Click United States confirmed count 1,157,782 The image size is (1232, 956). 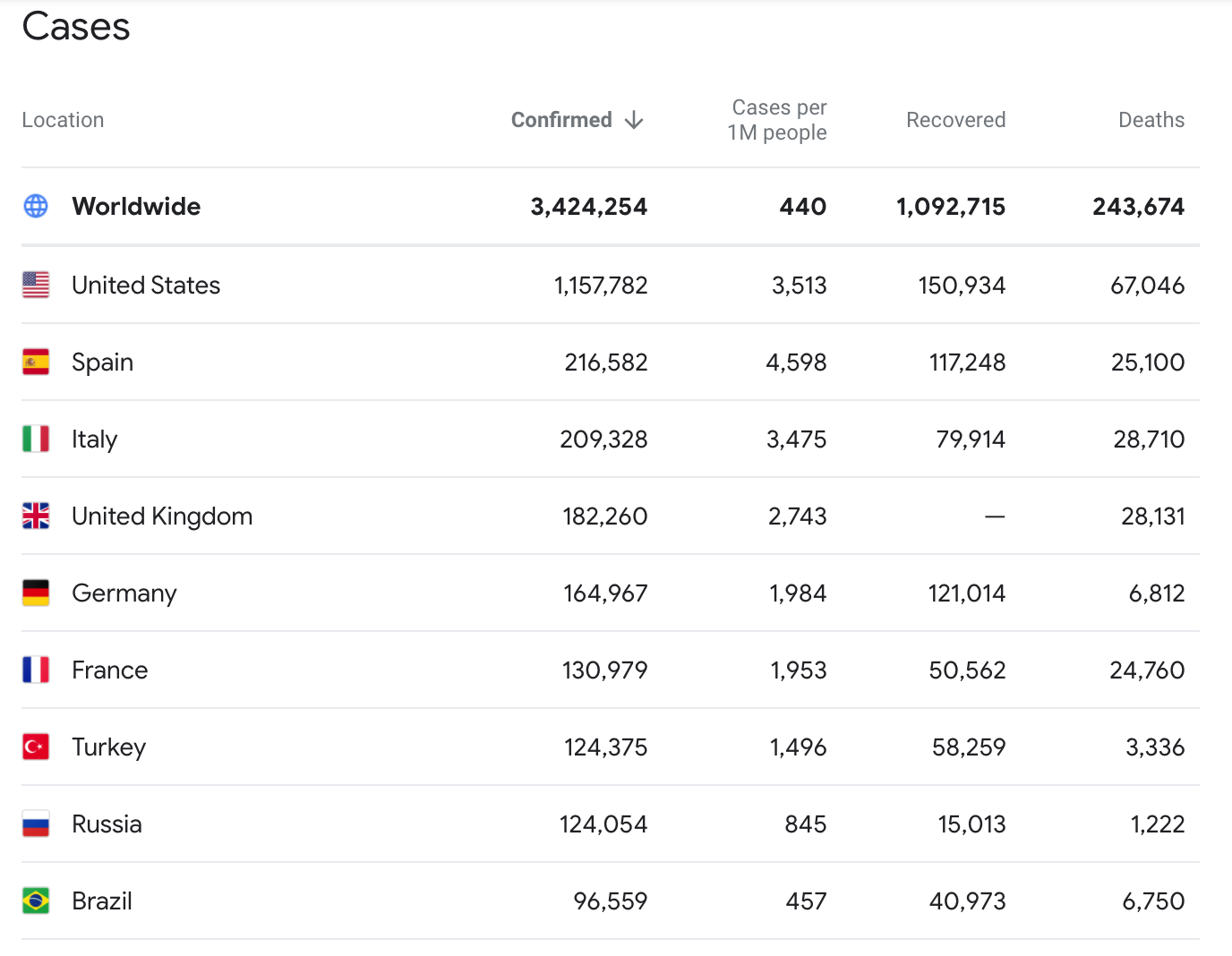click(601, 285)
